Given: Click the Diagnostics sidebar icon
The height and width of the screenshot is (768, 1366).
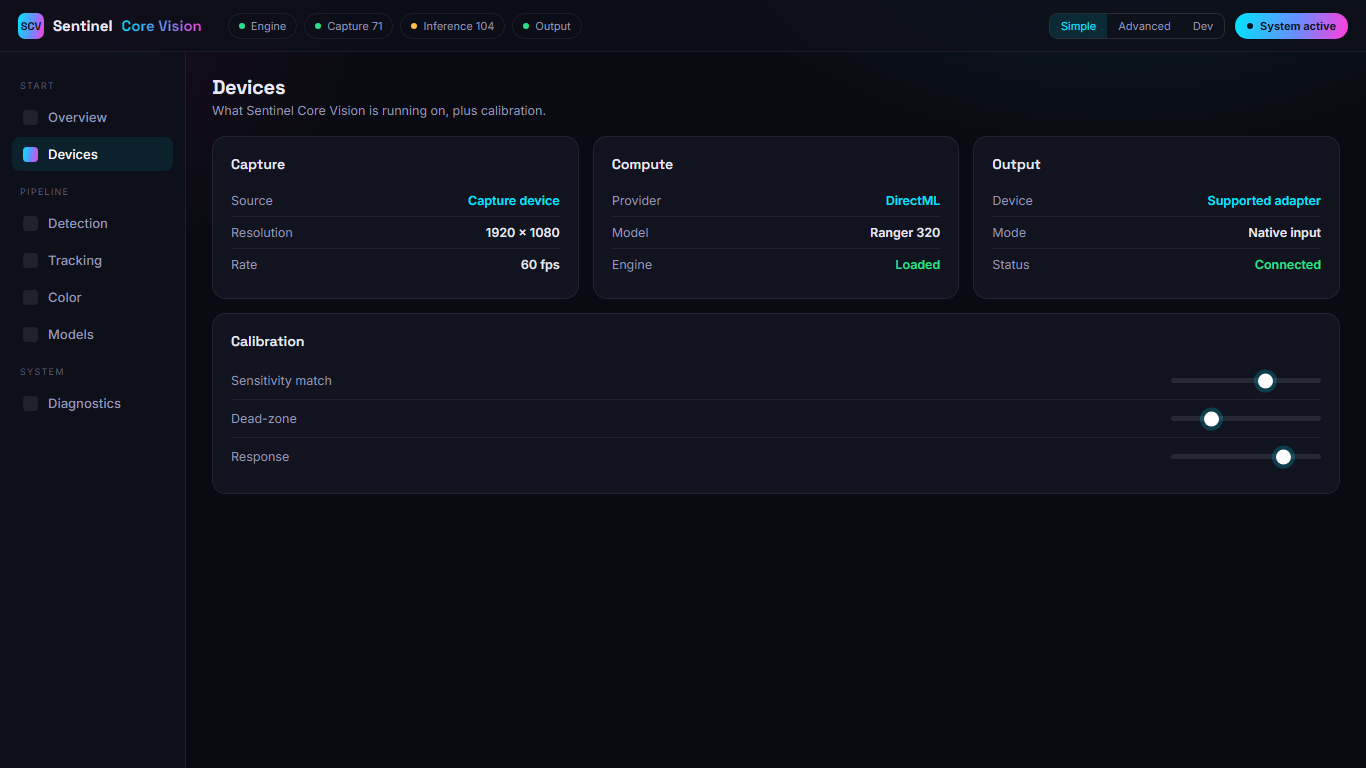Looking at the screenshot, I should click(x=30, y=403).
